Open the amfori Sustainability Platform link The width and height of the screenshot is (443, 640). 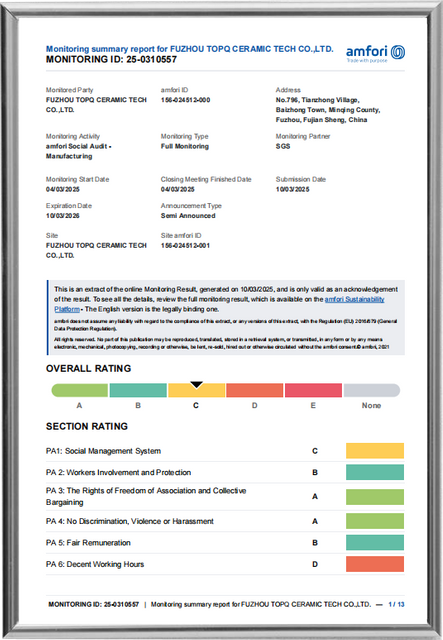pos(354,299)
